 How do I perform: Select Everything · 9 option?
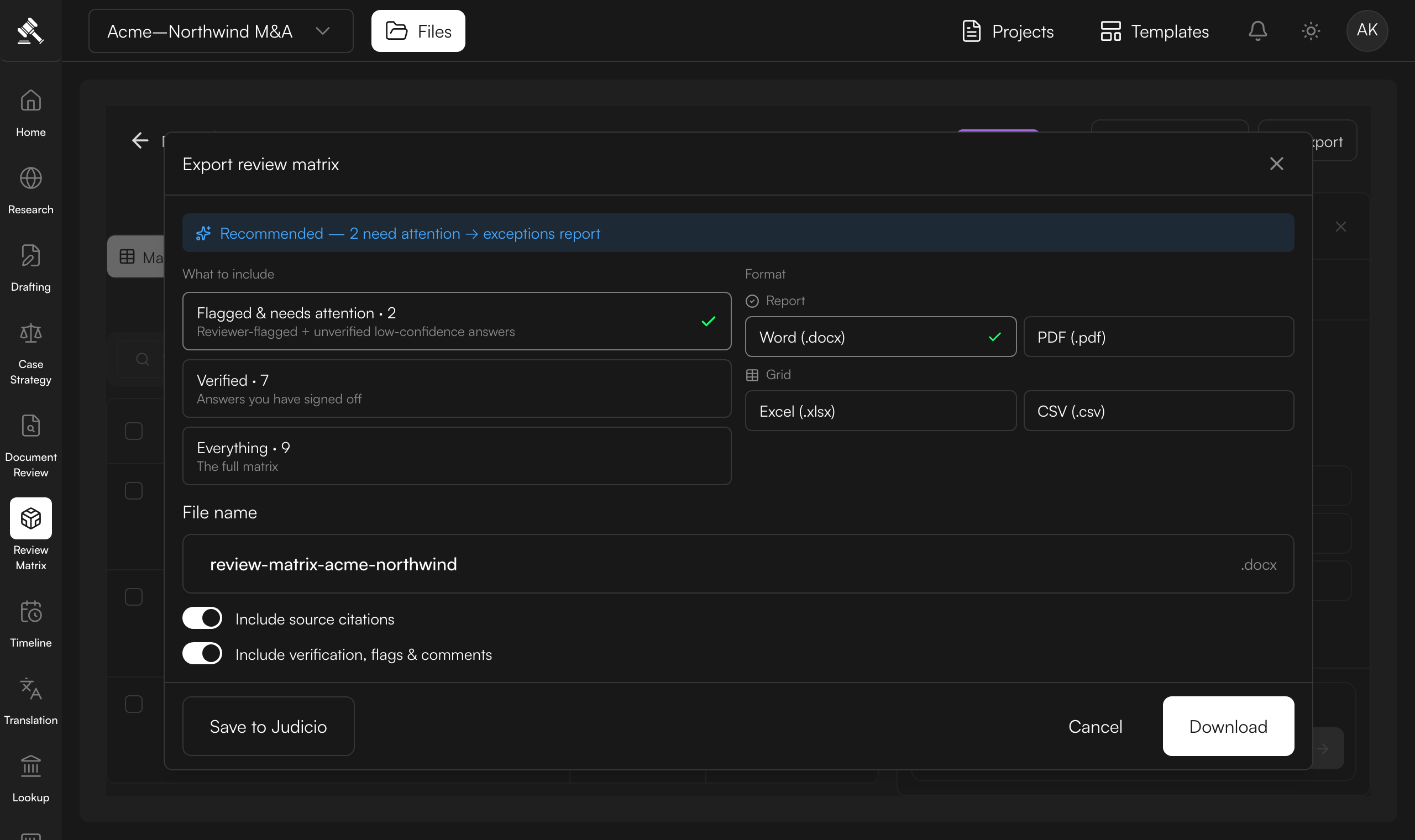[x=457, y=456]
